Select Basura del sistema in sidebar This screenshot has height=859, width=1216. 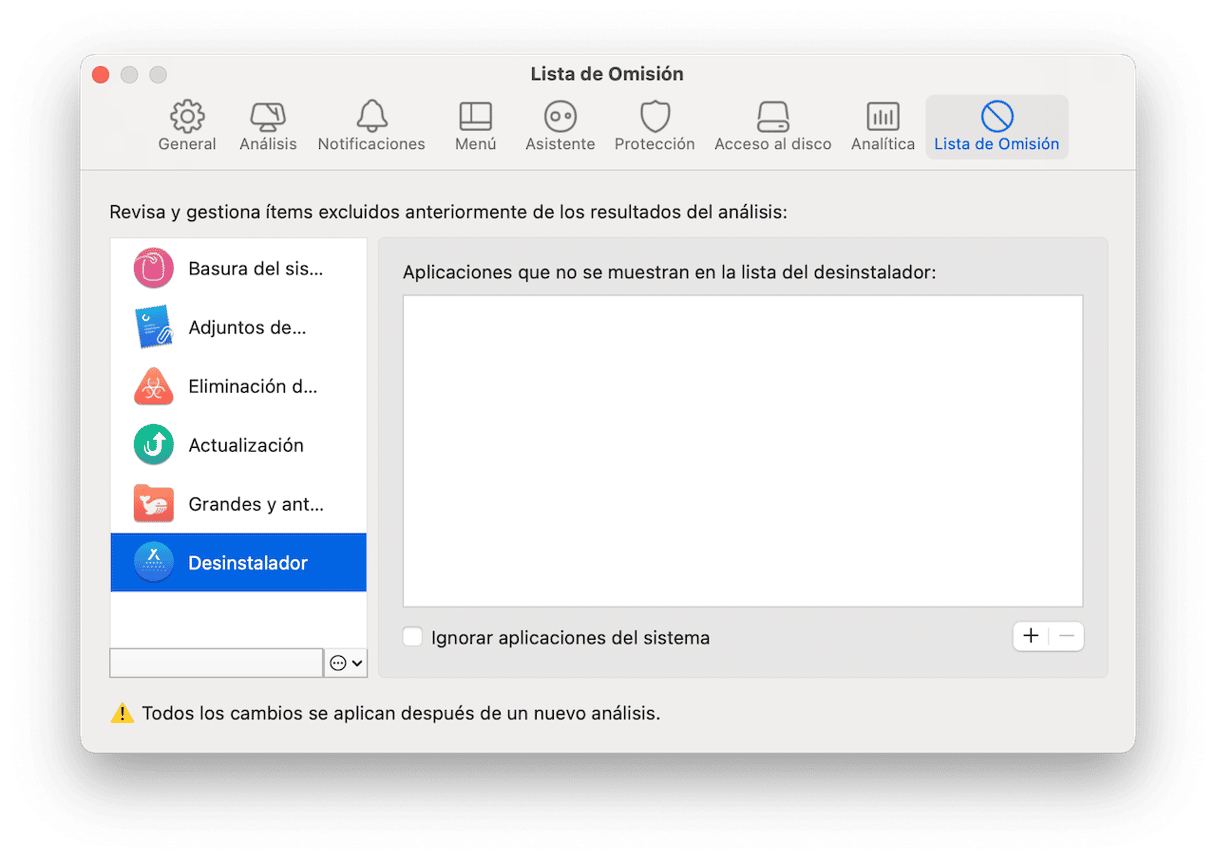238,269
